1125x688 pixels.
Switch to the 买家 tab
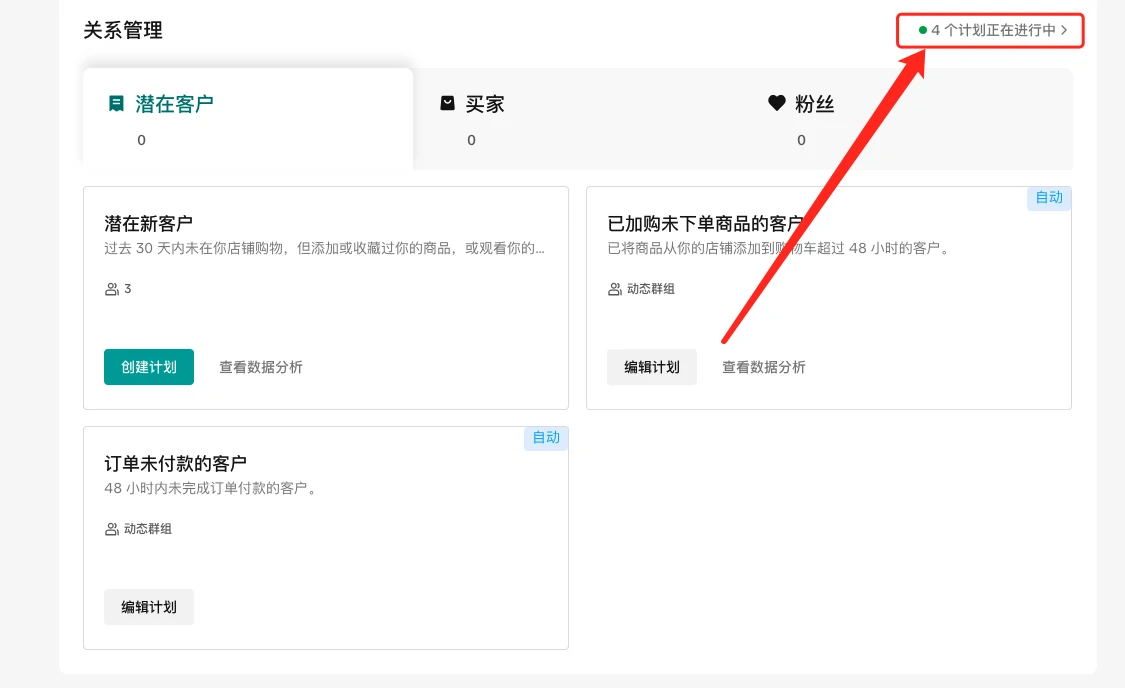578,119
